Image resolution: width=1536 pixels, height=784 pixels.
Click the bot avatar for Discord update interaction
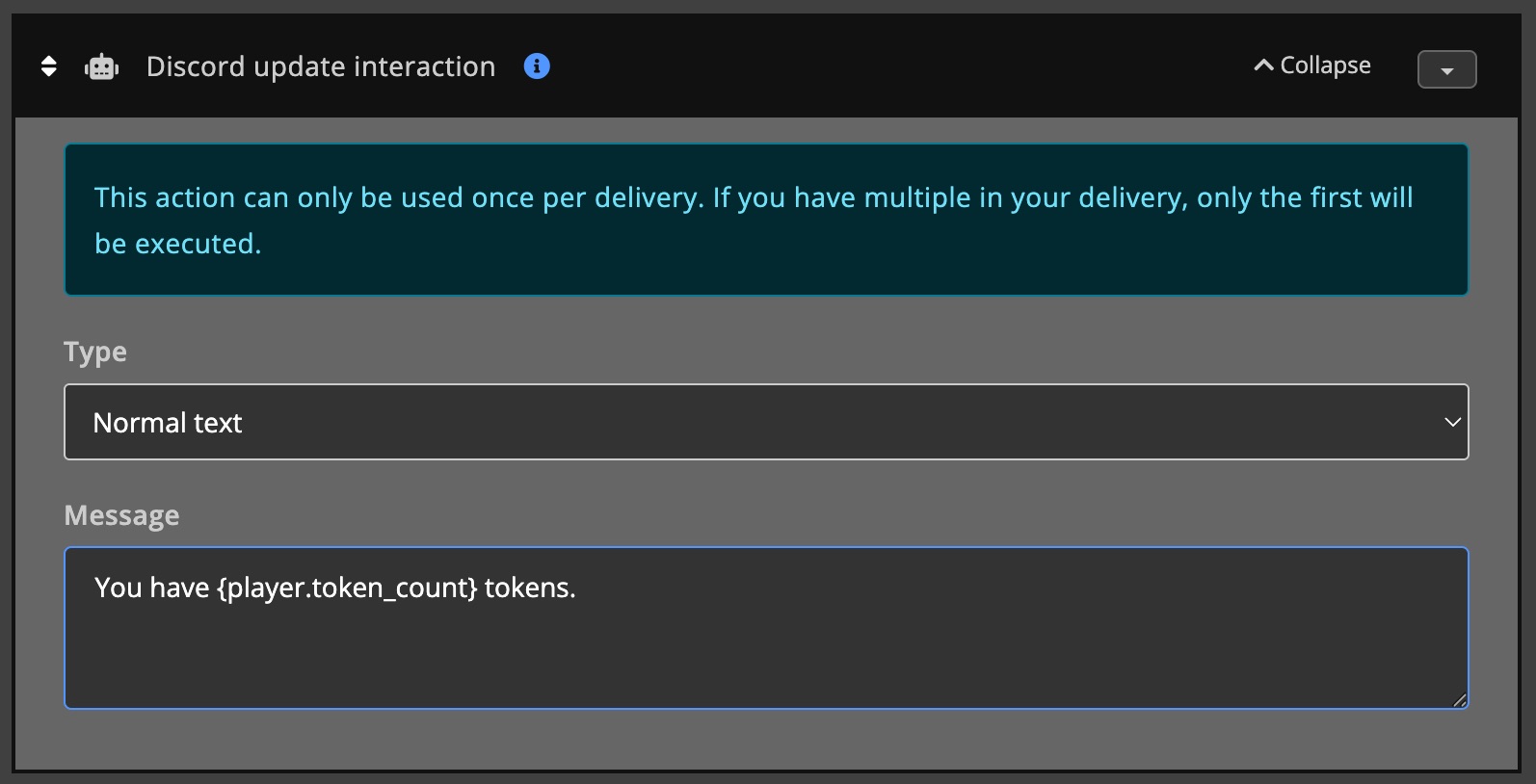[x=100, y=65]
